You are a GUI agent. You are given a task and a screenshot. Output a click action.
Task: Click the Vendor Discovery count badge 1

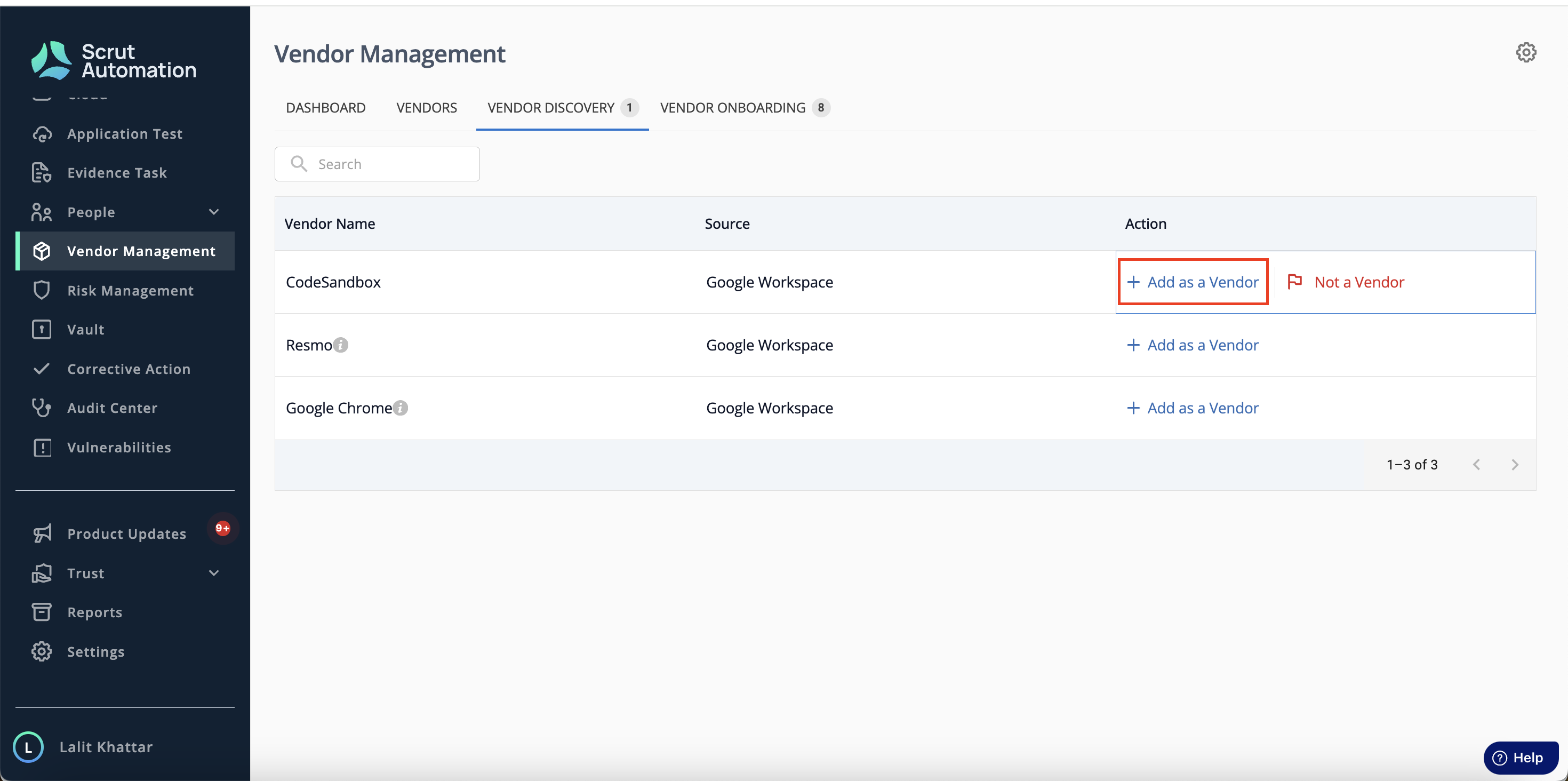coord(629,108)
